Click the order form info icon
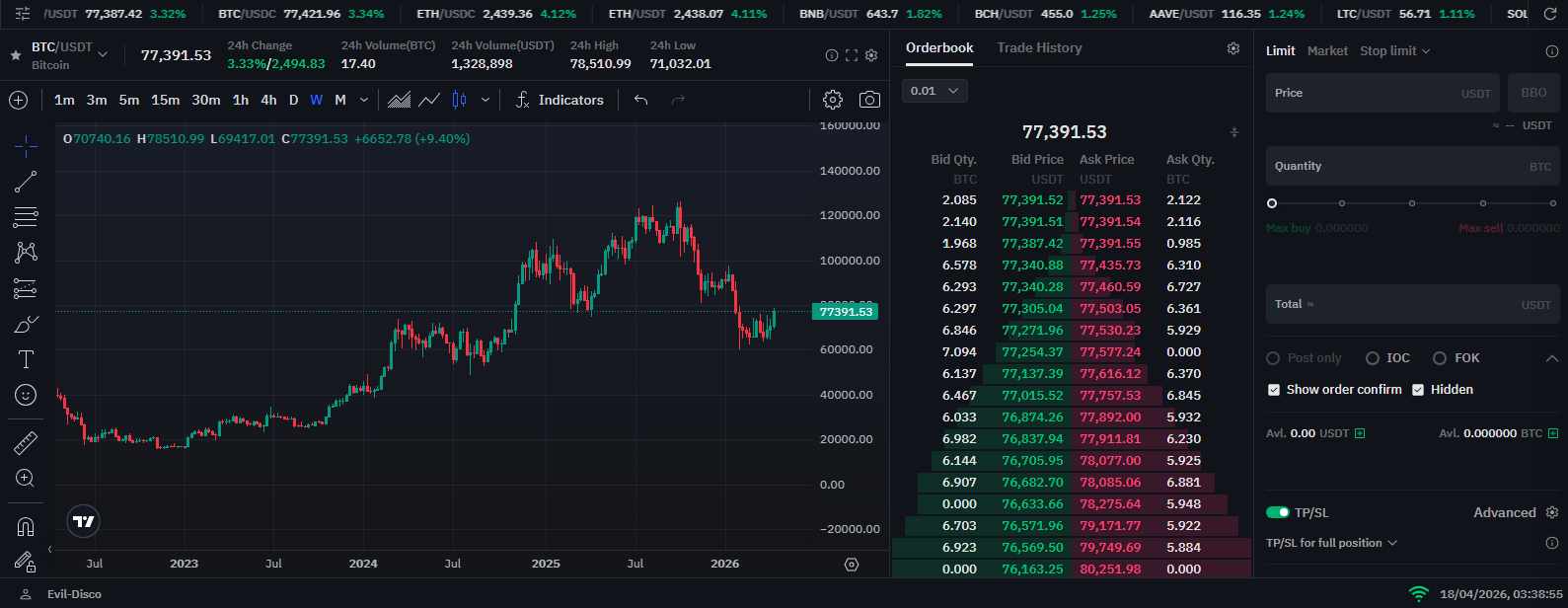The width and height of the screenshot is (1568, 608). tap(1551, 51)
